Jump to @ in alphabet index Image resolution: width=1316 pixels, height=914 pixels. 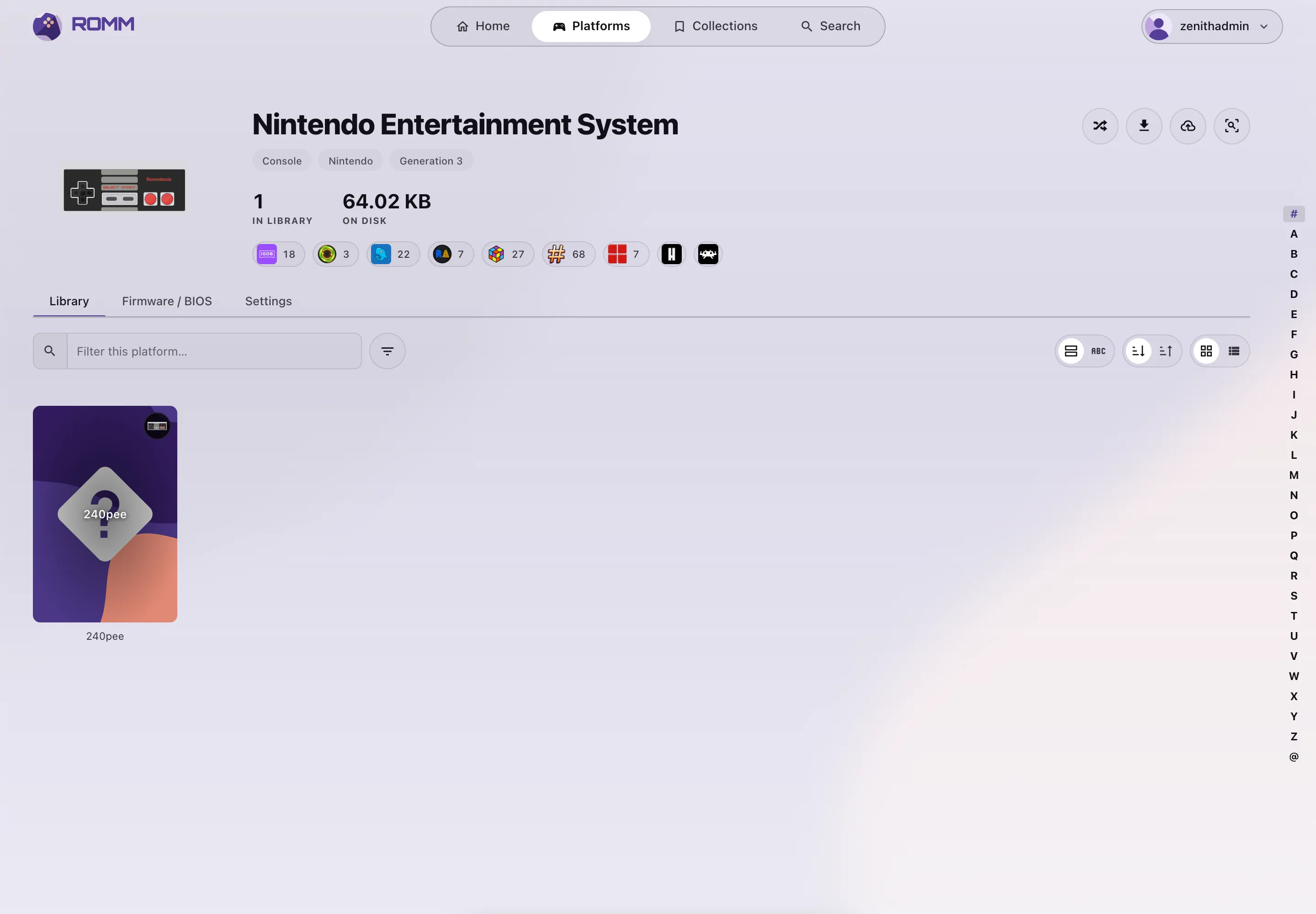click(x=1294, y=756)
